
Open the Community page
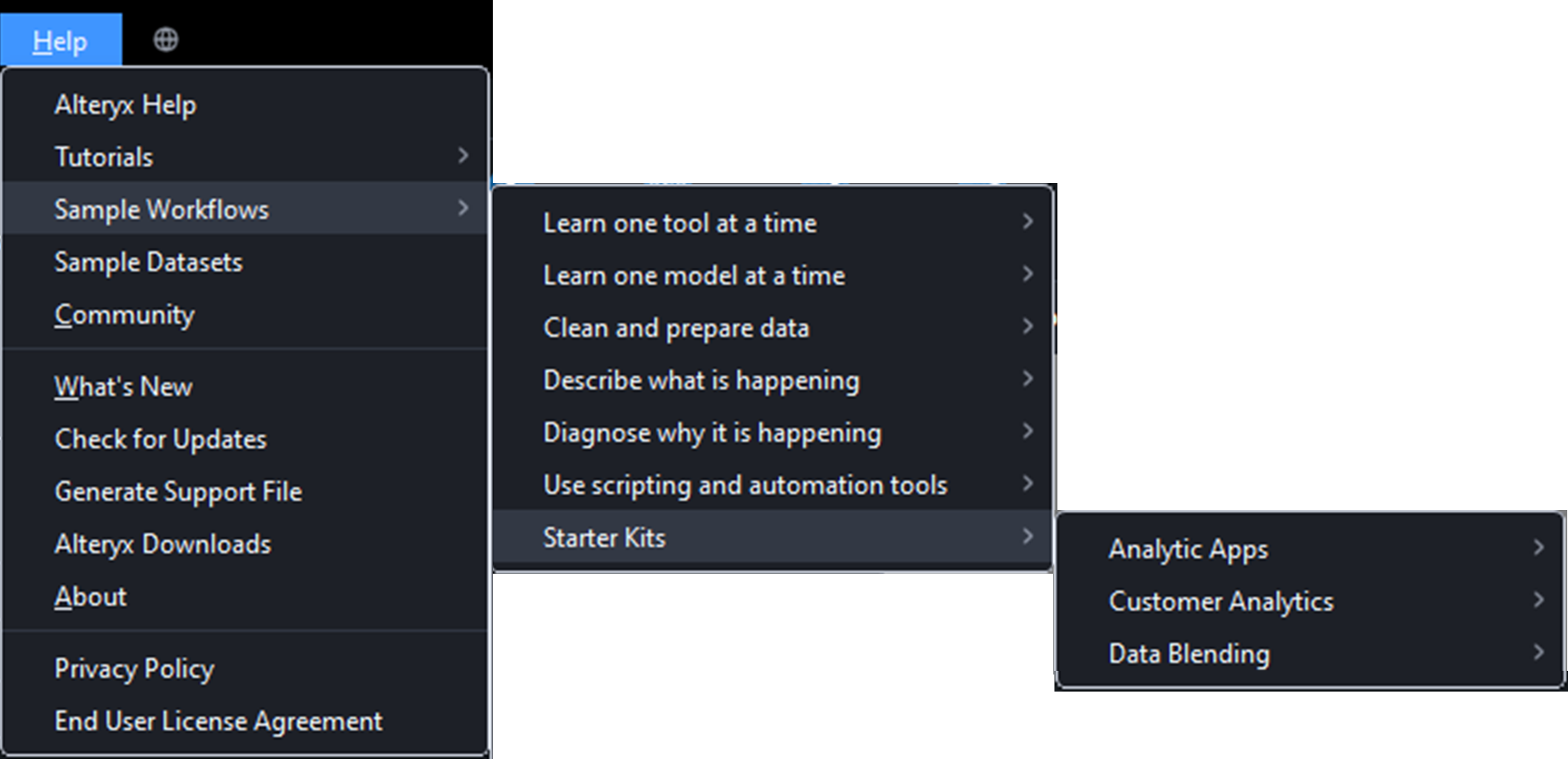click(x=123, y=314)
